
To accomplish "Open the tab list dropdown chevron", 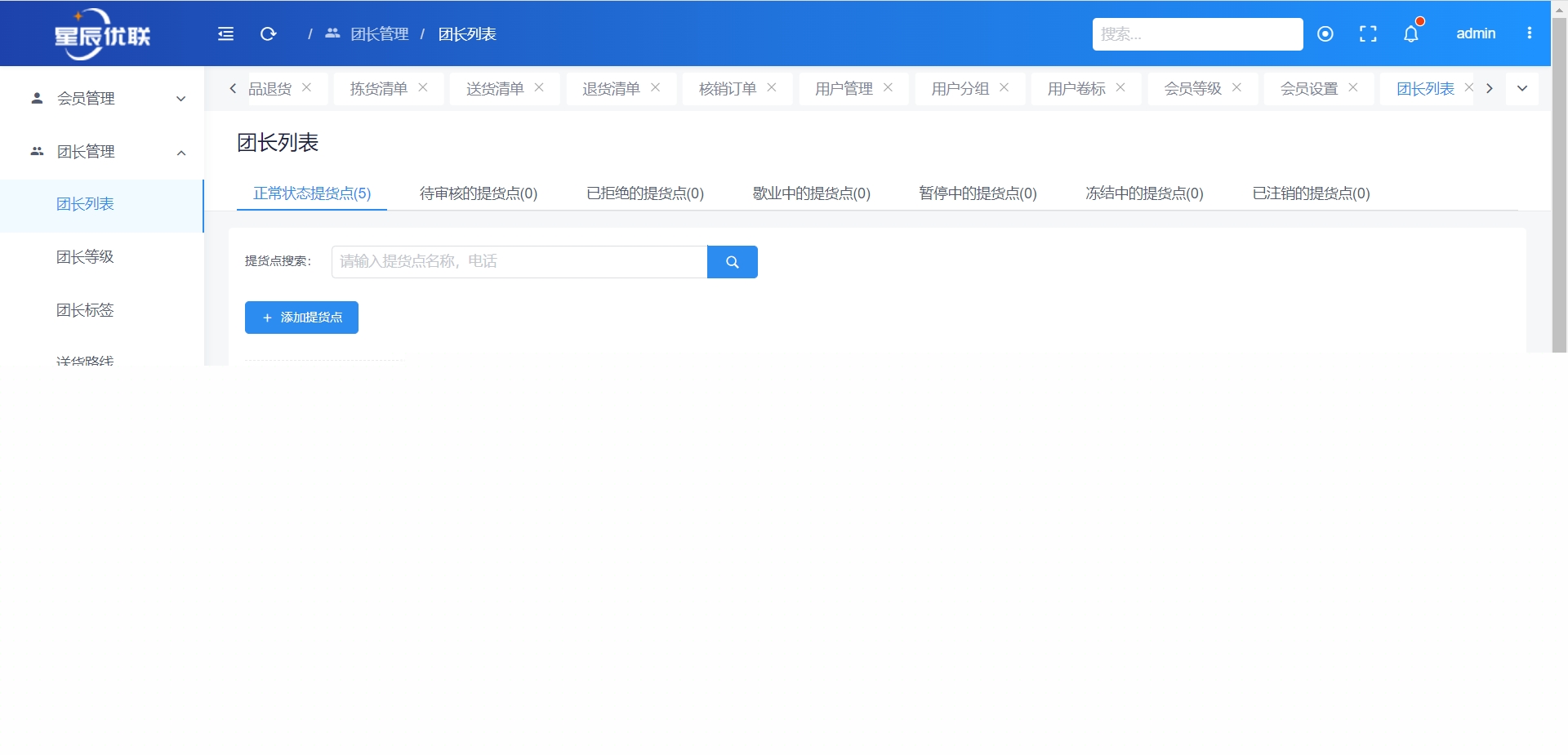I will [x=1522, y=88].
